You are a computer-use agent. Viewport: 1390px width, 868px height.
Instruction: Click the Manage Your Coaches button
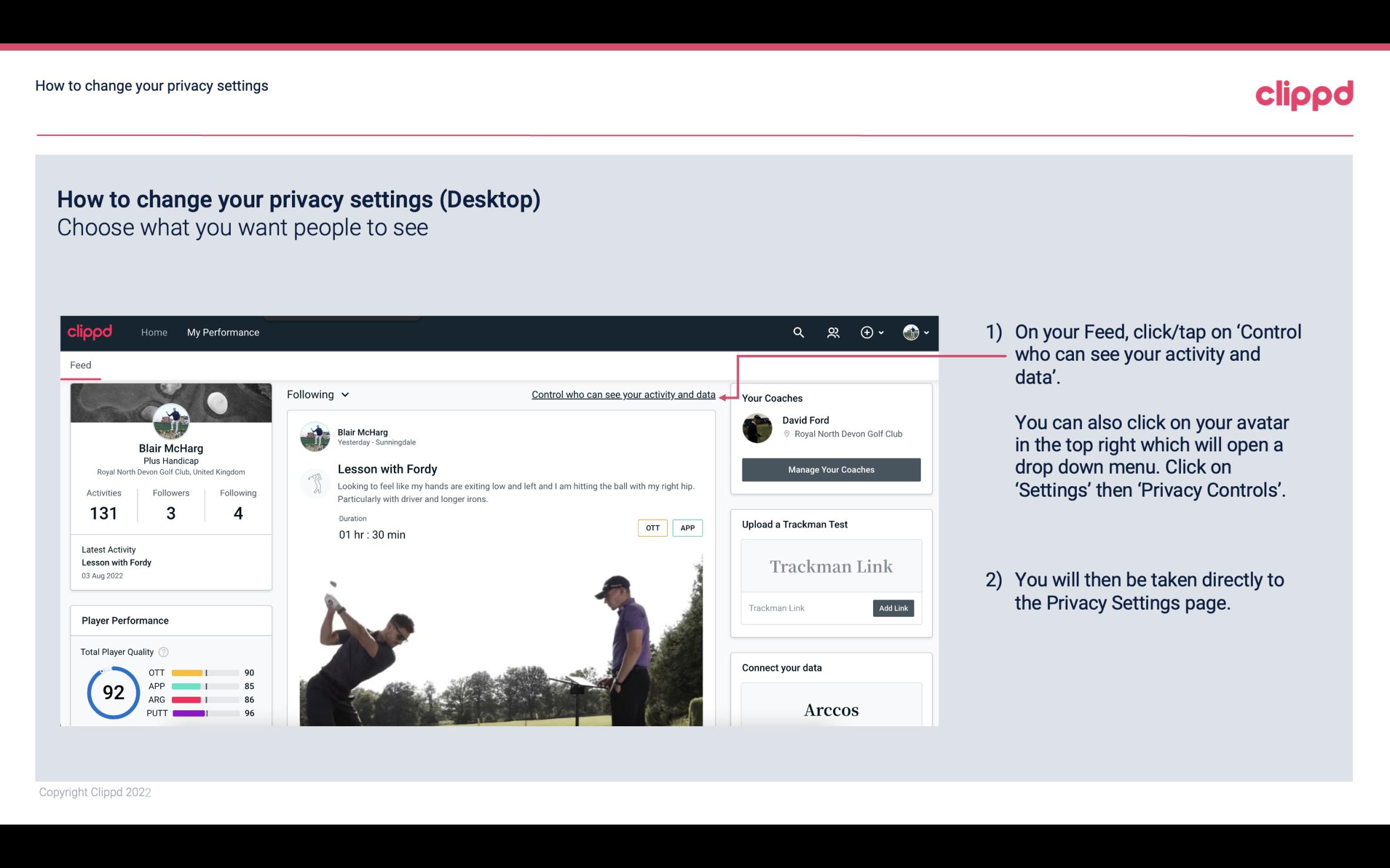point(831,469)
